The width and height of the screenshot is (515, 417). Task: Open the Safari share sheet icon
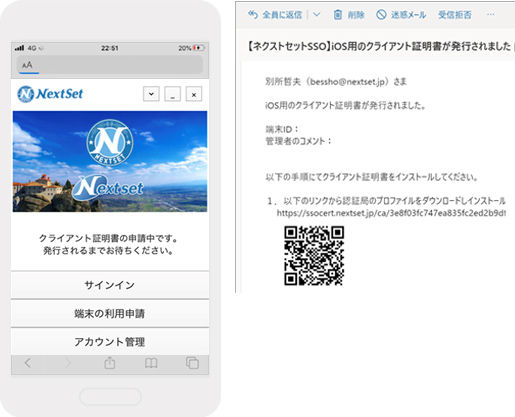pyautogui.click(x=109, y=363)
